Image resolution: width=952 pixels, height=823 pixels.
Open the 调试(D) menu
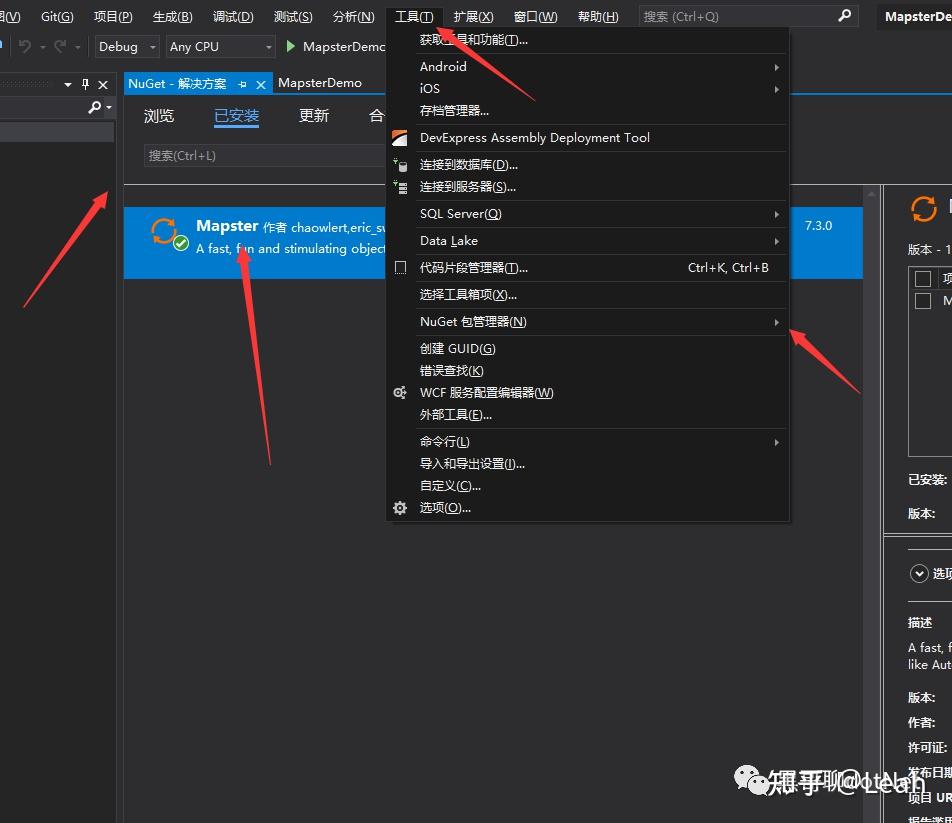[233, 16]
